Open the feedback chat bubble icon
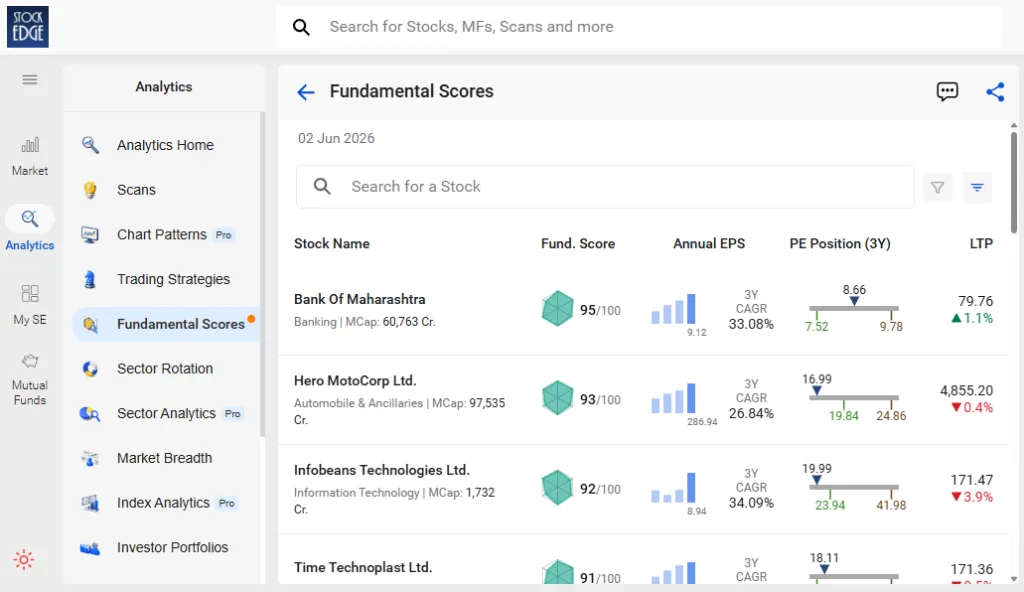The width and height of the screenshot is (1024, 592). (x=947, y=91)
